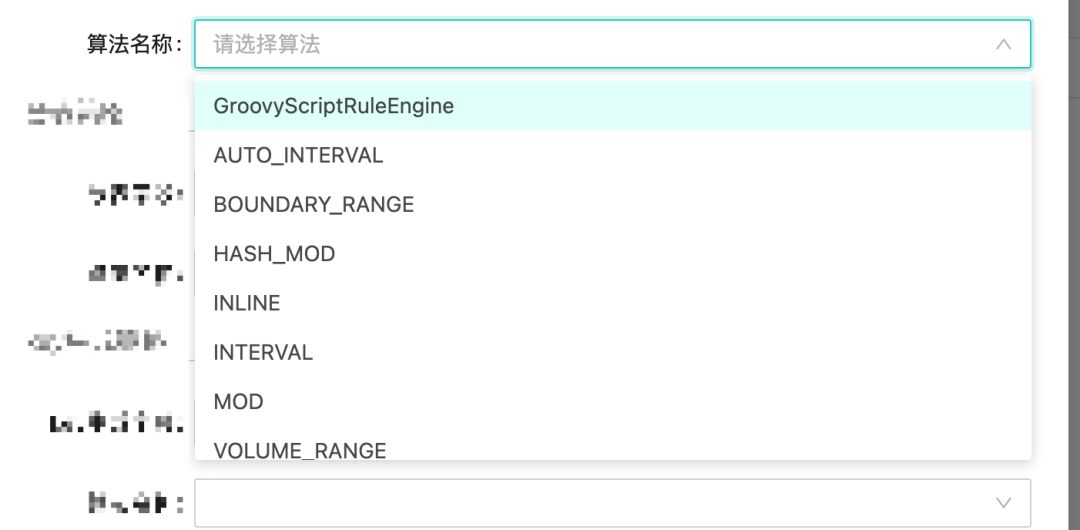This screenshot has width=1080, height=530.
Task: Click the blurred label beside the bottom dropdown
Action: 135,503
